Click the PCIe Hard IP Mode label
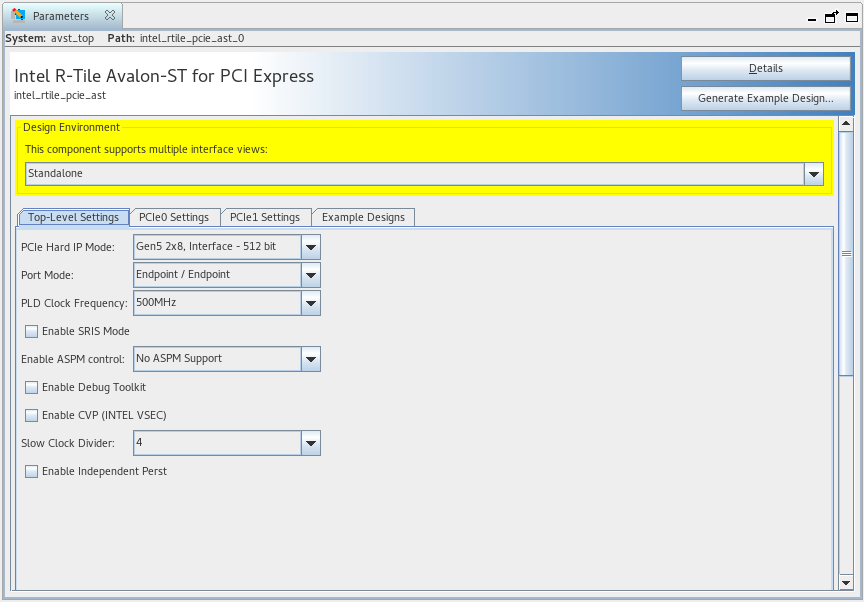 point(68,247)
